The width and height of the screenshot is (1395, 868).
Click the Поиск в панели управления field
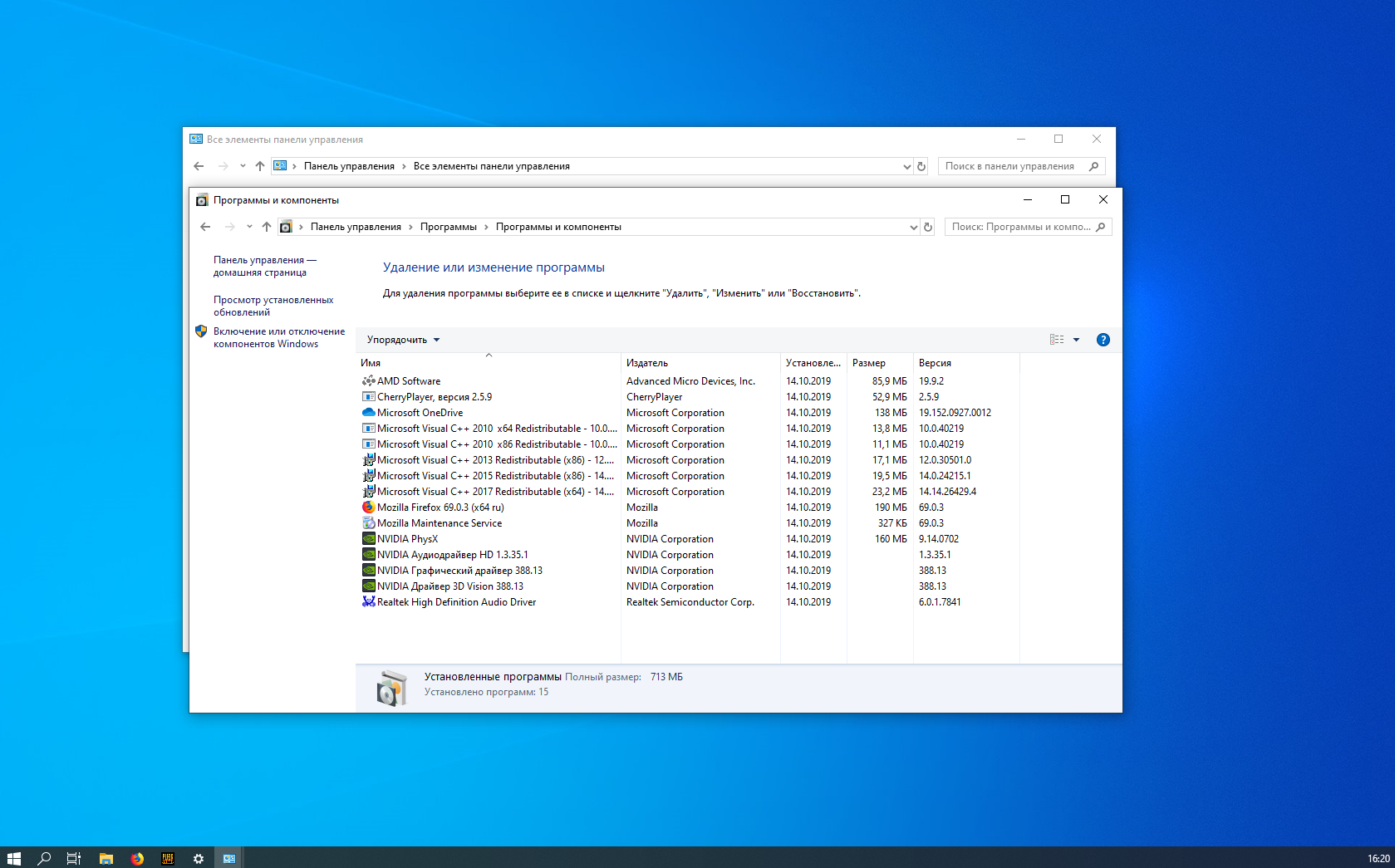[x=1021, y=166]
